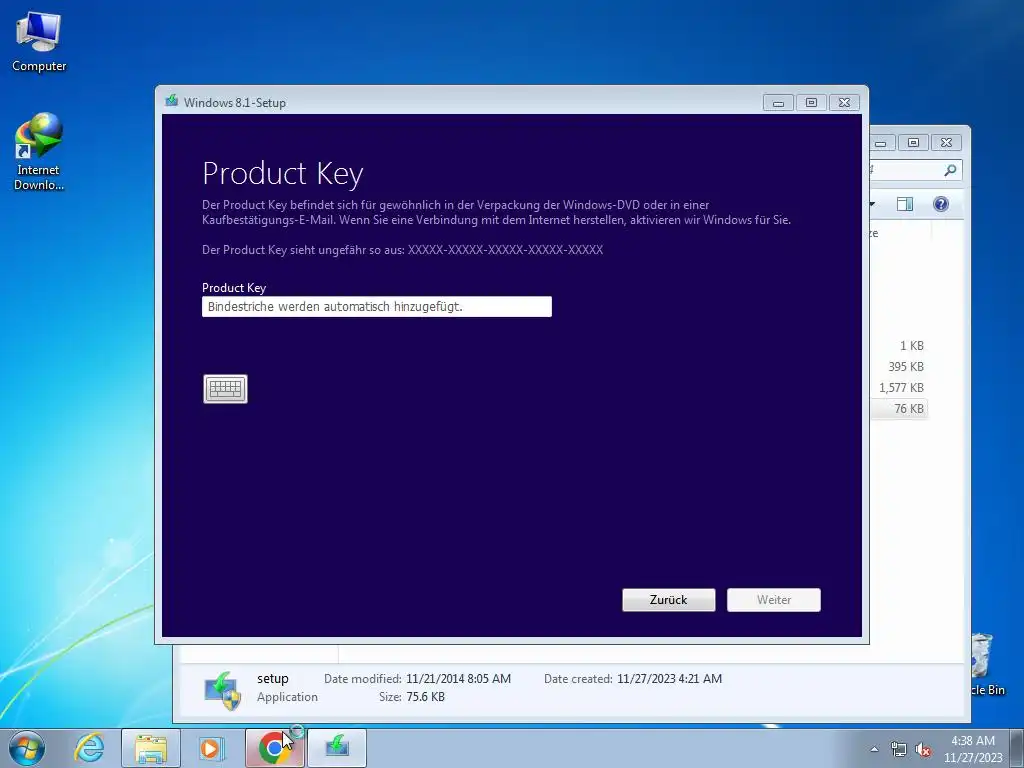Click the Date created value 11/27/2023 4:21 AM
The height and width of the screenshot is (768, 1024).
[669, 679]
